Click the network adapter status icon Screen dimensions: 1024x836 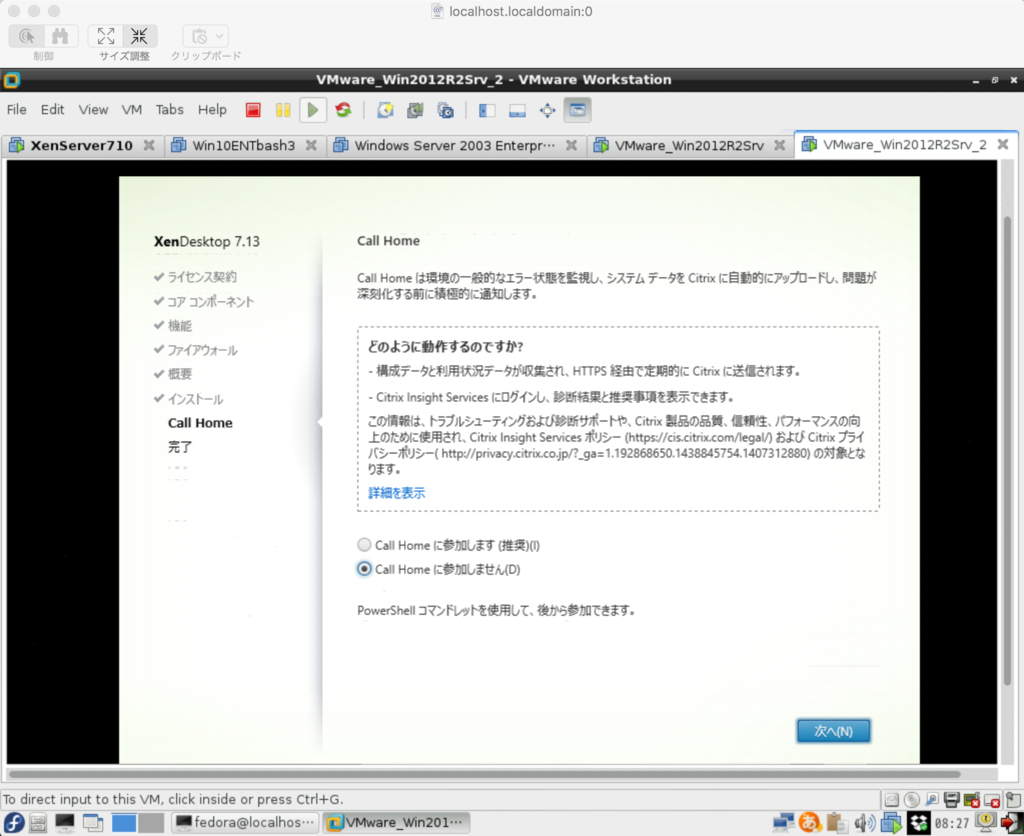coord(932,799)
